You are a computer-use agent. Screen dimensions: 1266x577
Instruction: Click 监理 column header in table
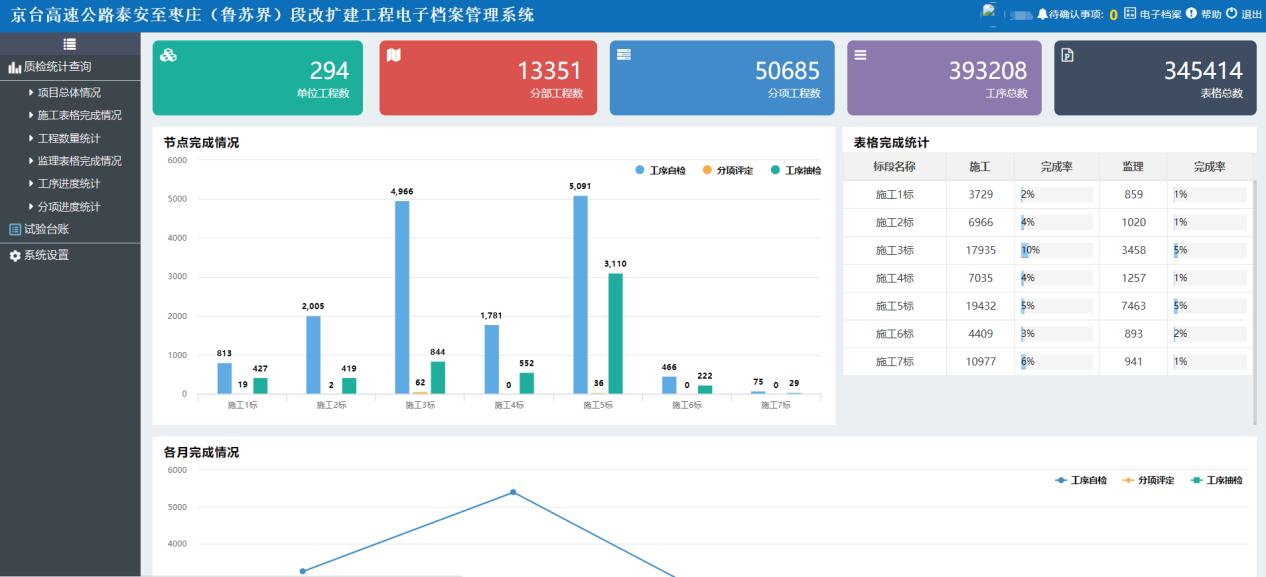click(1132, 167)
